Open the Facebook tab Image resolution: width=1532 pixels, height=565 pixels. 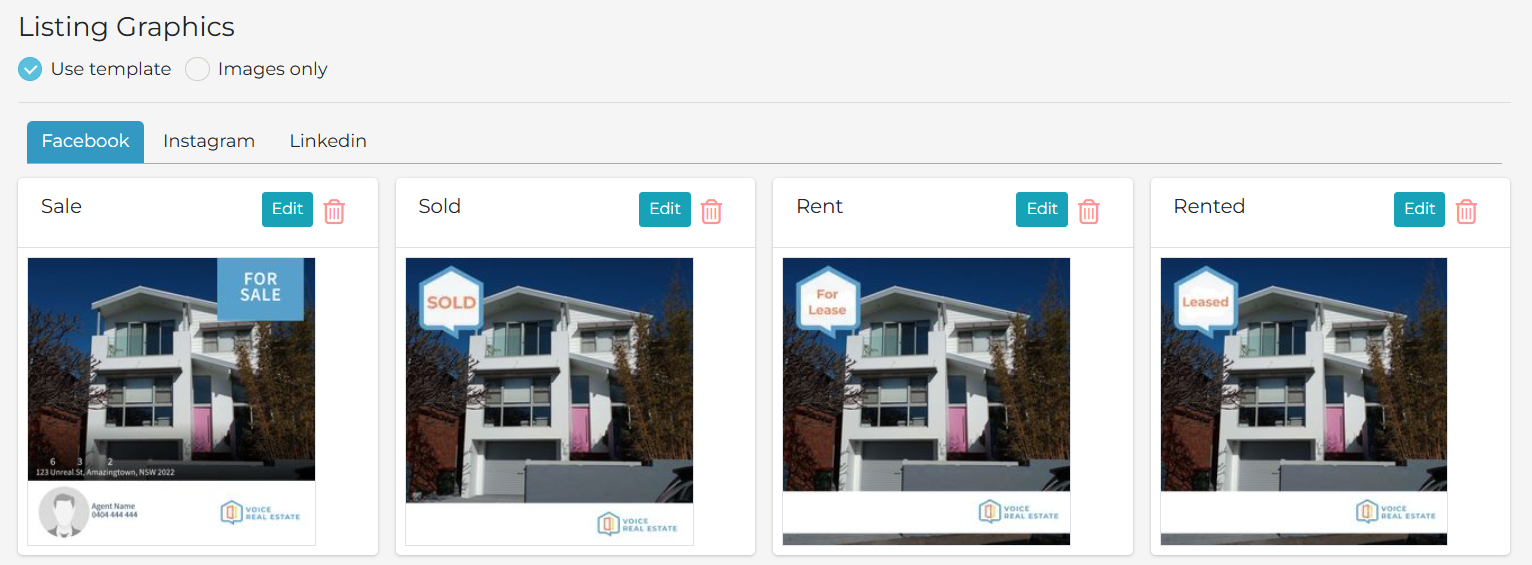85,142
